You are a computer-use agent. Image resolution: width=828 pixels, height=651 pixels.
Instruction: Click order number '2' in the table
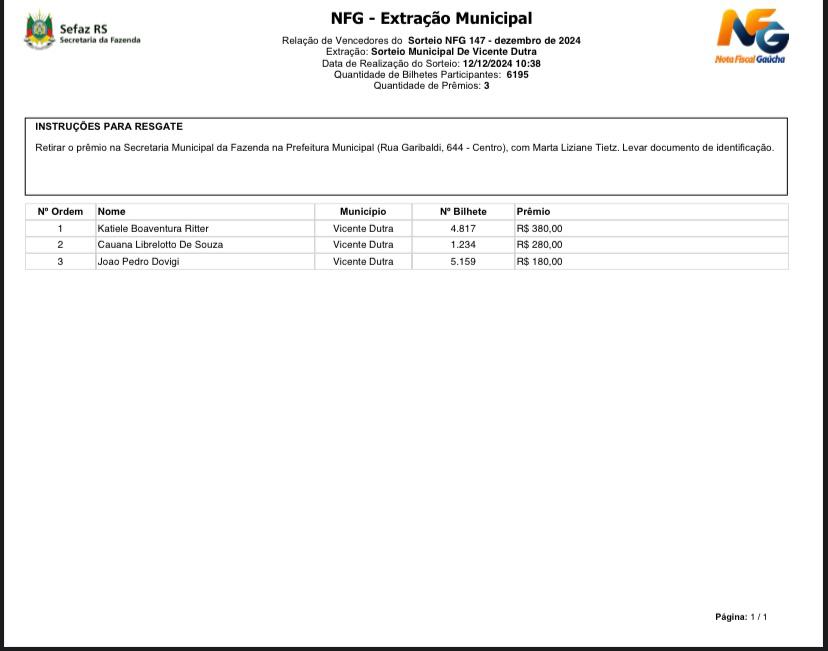click(60, 244)
